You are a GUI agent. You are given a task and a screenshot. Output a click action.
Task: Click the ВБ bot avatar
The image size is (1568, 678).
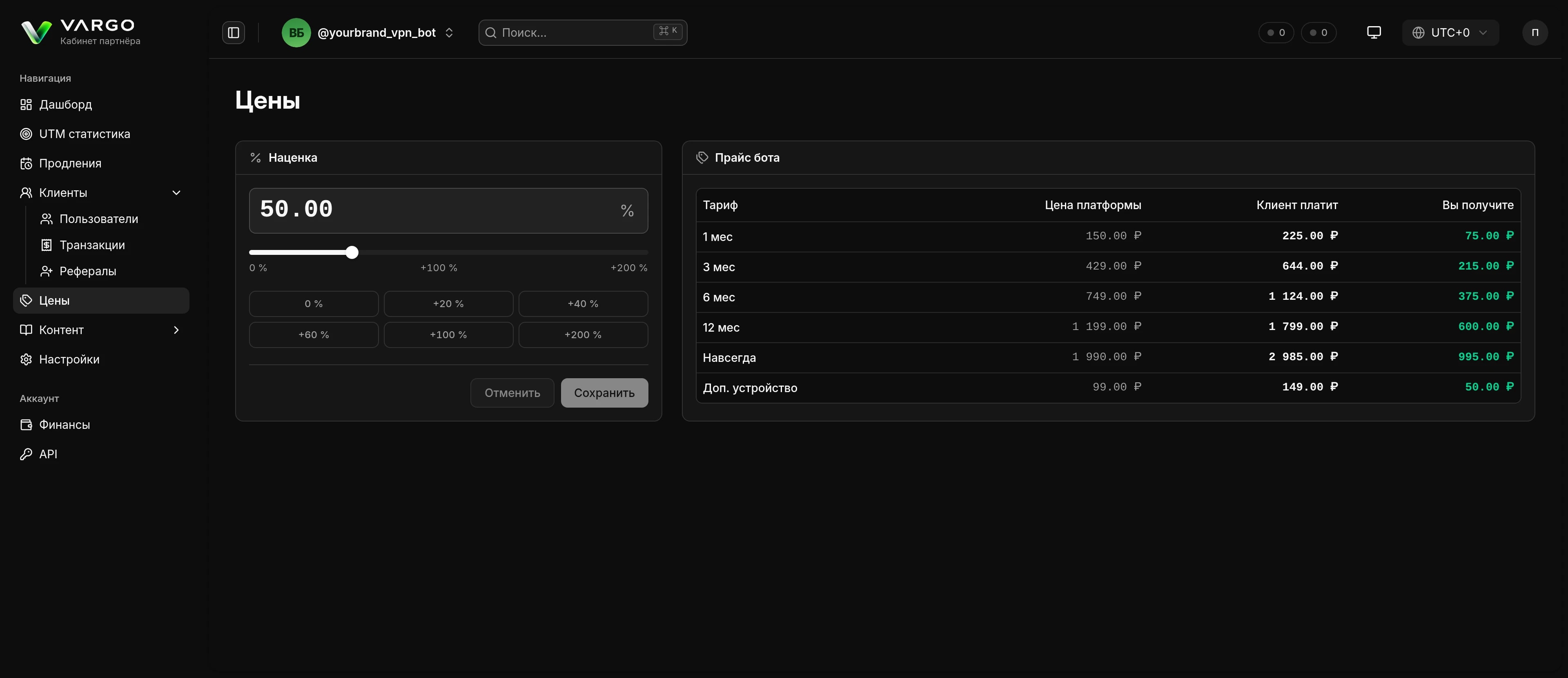[x=296, y=32]
